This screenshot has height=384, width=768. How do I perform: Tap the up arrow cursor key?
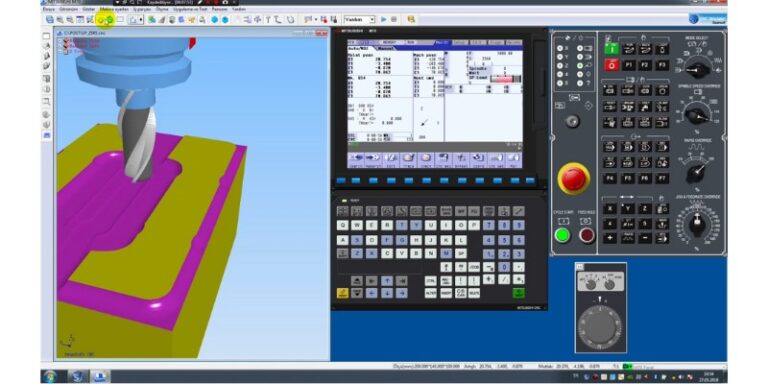pos(387,281)
